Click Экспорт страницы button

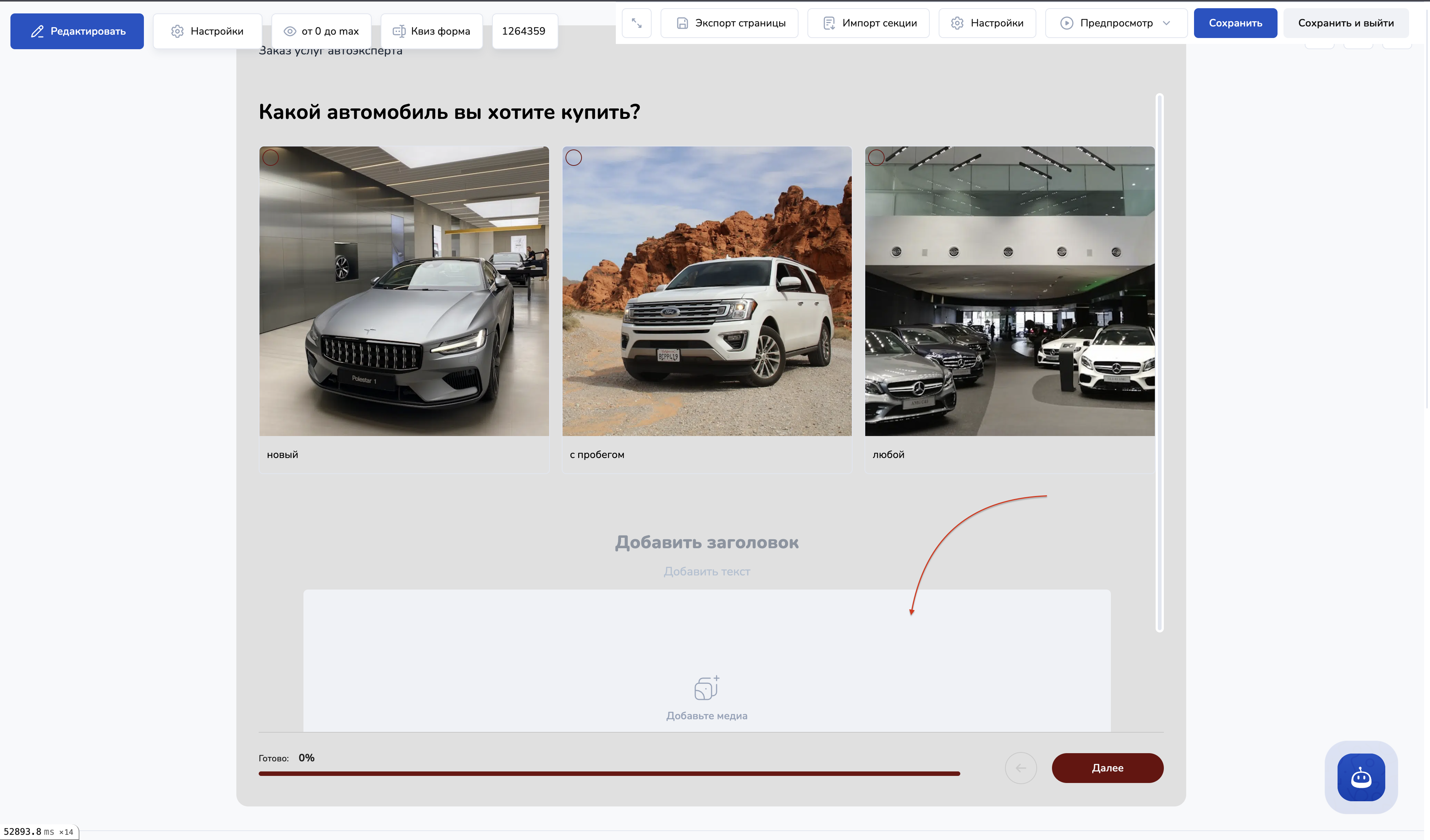point(730,23)
